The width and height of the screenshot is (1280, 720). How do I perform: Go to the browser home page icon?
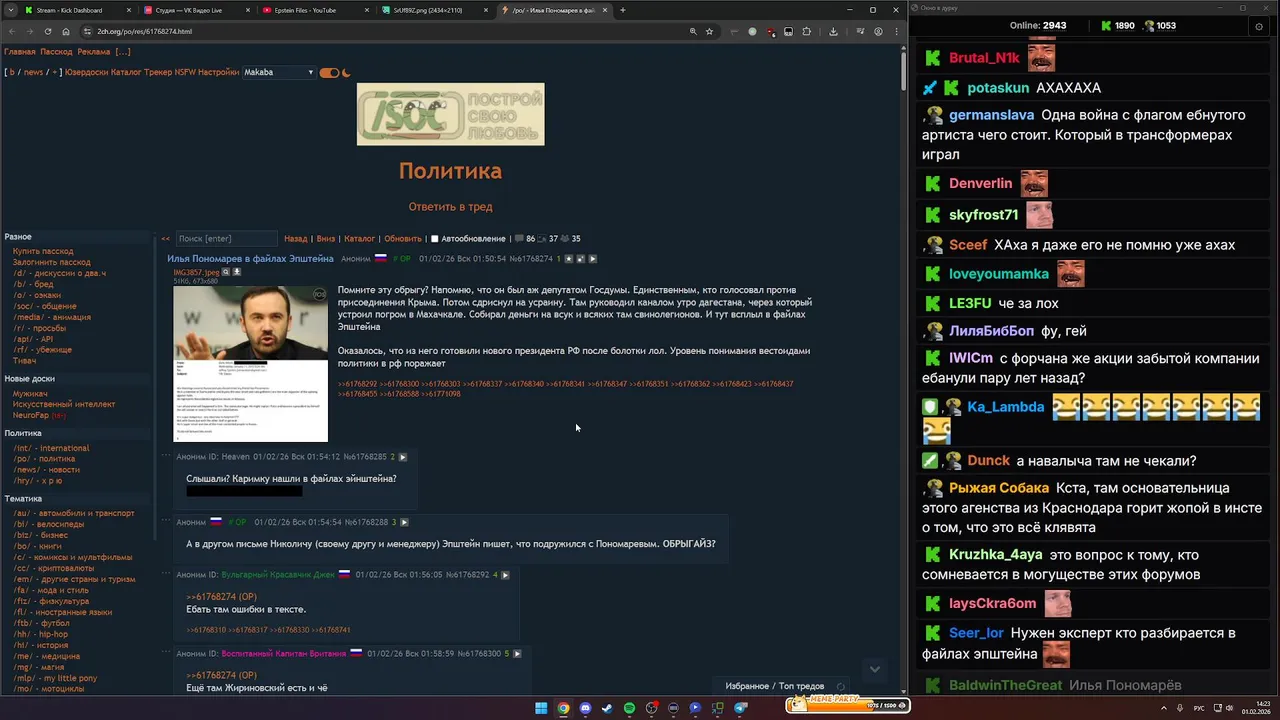(x=66, y=31)
